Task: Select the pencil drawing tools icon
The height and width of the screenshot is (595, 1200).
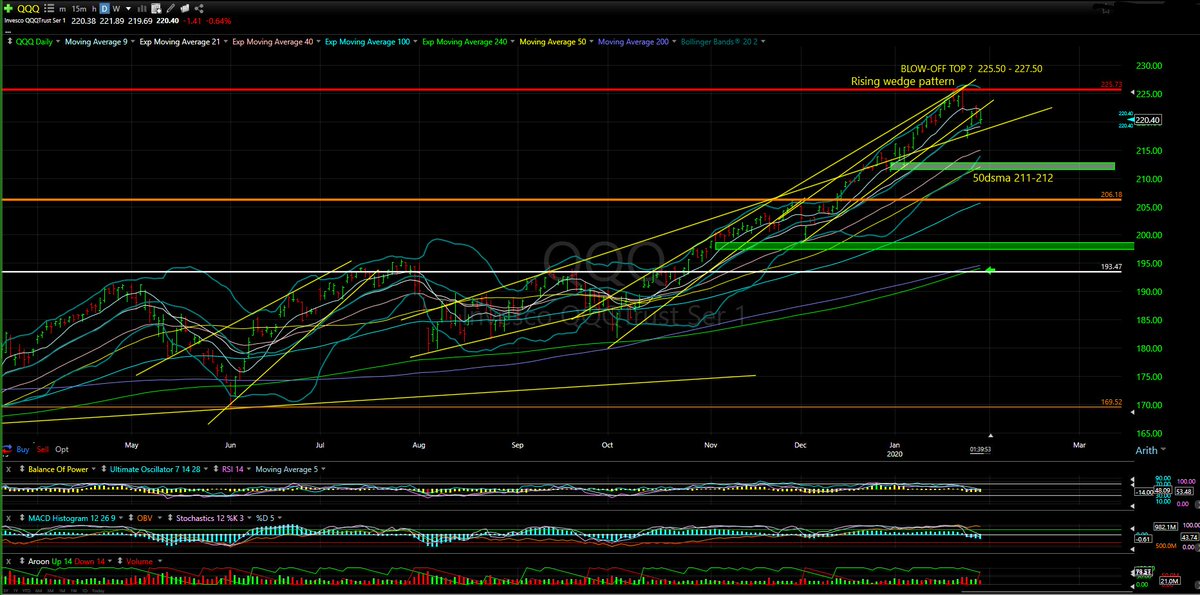Action: (x=170, y=9)
